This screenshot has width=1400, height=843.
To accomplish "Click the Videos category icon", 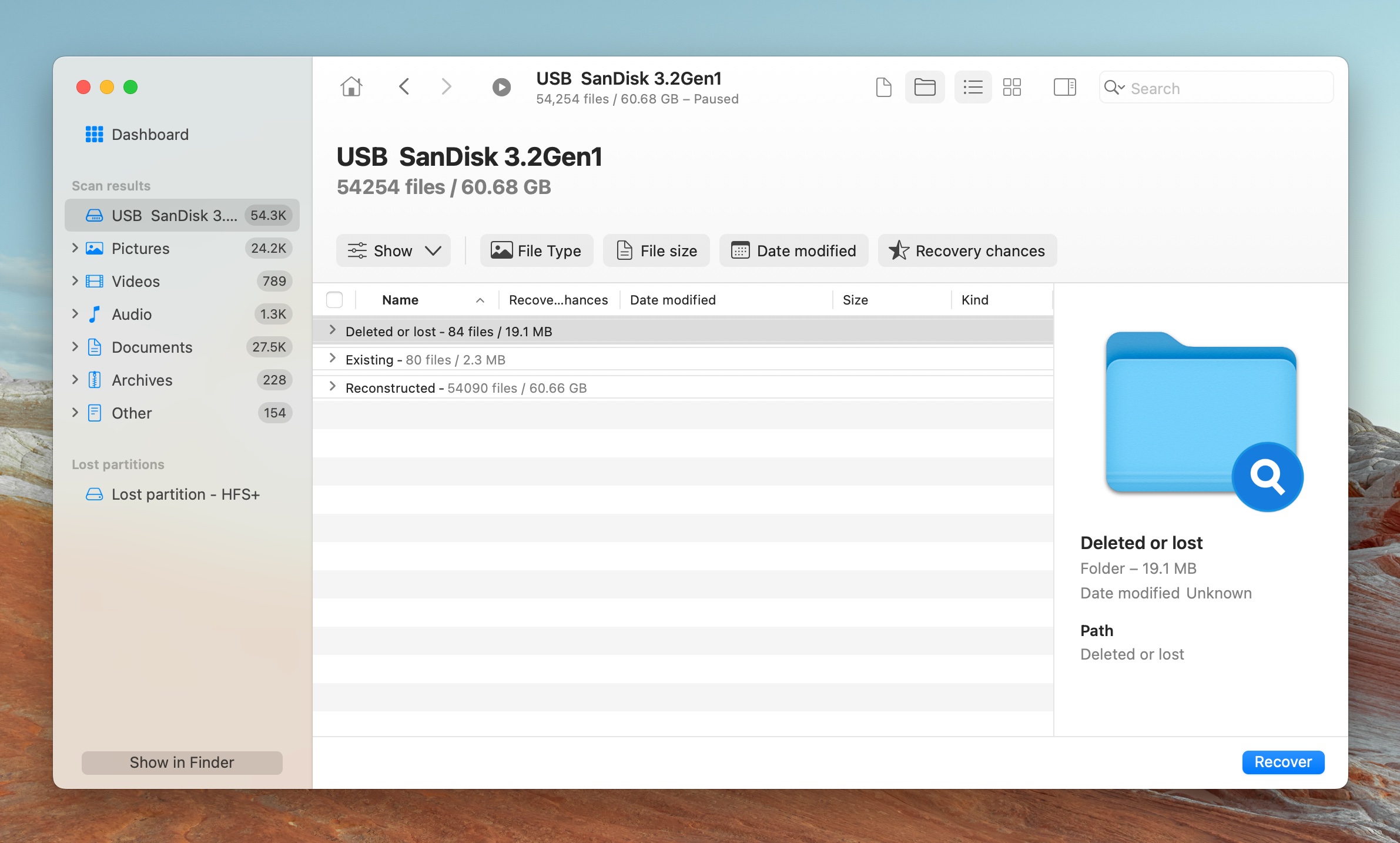I will tap(94, 281).
